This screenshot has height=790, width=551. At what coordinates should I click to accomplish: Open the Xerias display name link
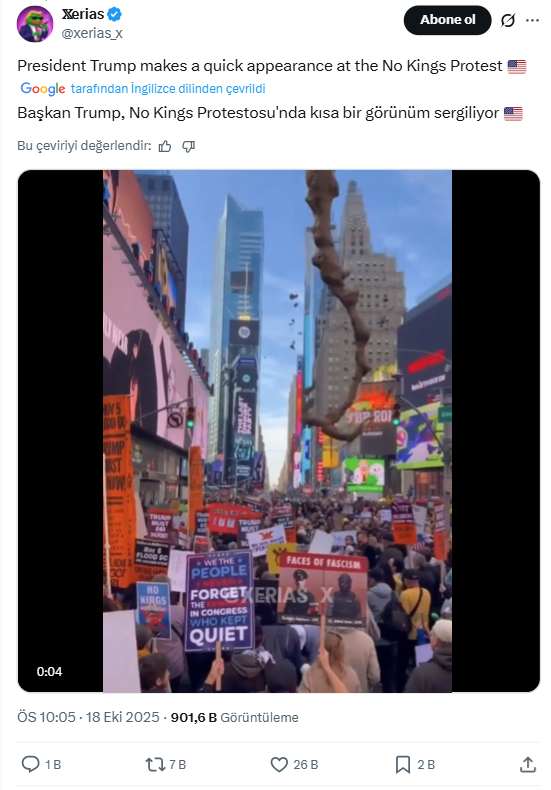click(x=83, y=14)
